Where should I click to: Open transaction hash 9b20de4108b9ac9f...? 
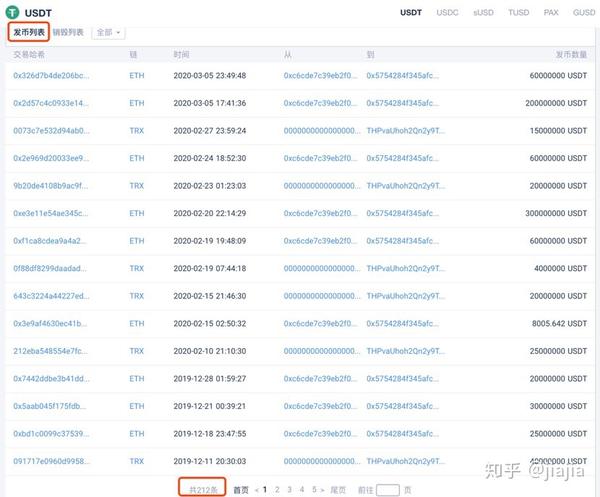[x=51, y=186]
